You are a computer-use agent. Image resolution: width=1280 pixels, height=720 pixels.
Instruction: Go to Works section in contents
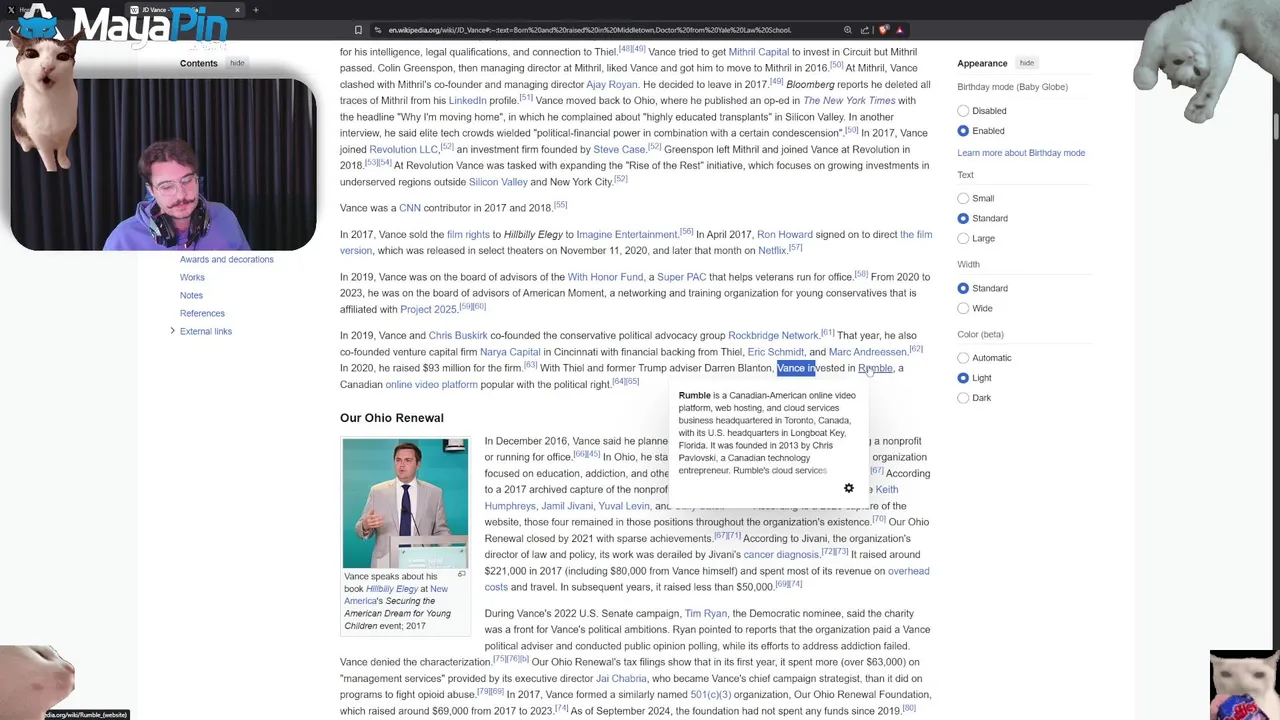point(192,277)
